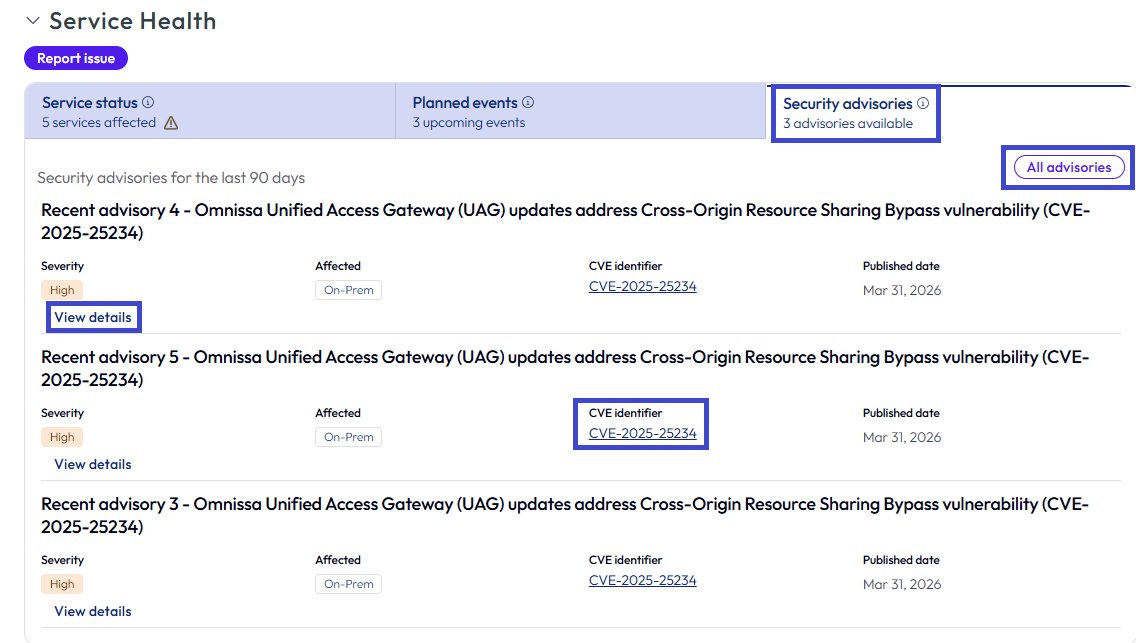The height and width of the screenshot is (643, 1136).
Task: Click the On-Prem tag of advisory 5
Action: [x=348, y=437]
